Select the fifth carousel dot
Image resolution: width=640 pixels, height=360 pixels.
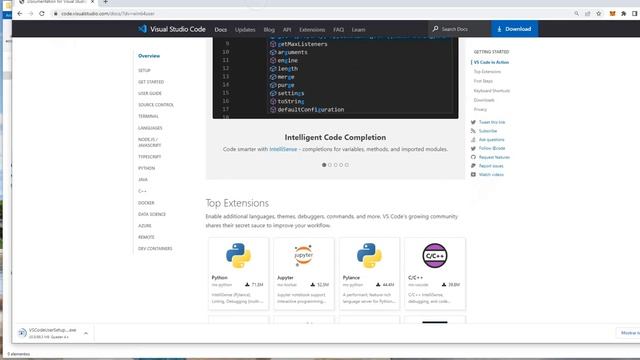pyautogui.click(x=347, y=165)
